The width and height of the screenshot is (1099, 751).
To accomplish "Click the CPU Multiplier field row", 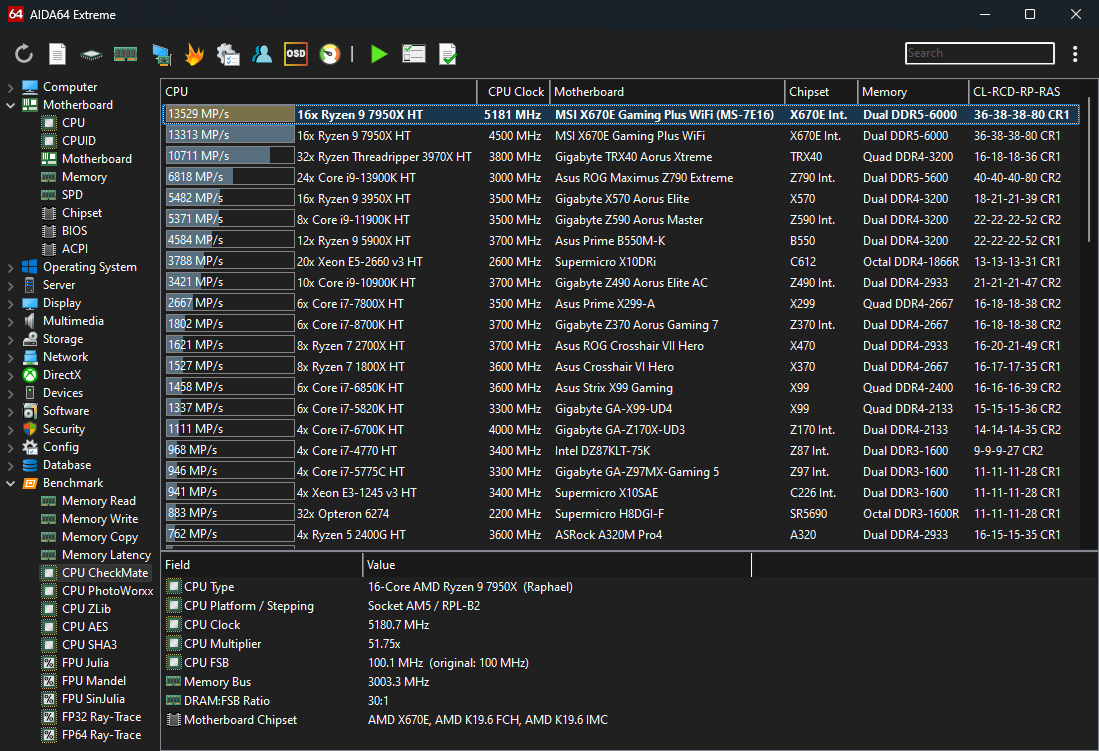I will (457, 644).
